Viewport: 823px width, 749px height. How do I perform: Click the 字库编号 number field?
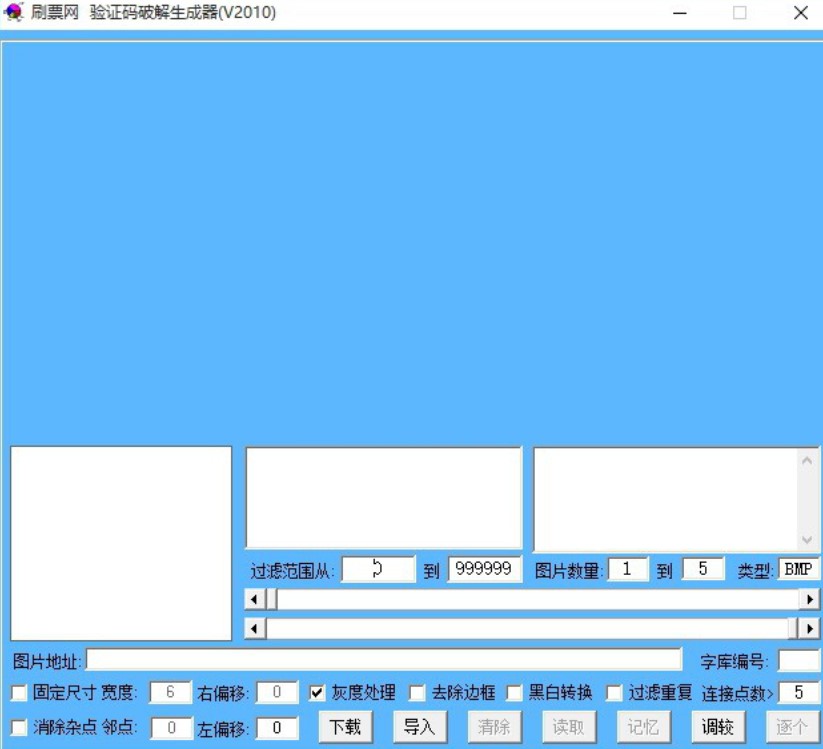tap(799, 659)
